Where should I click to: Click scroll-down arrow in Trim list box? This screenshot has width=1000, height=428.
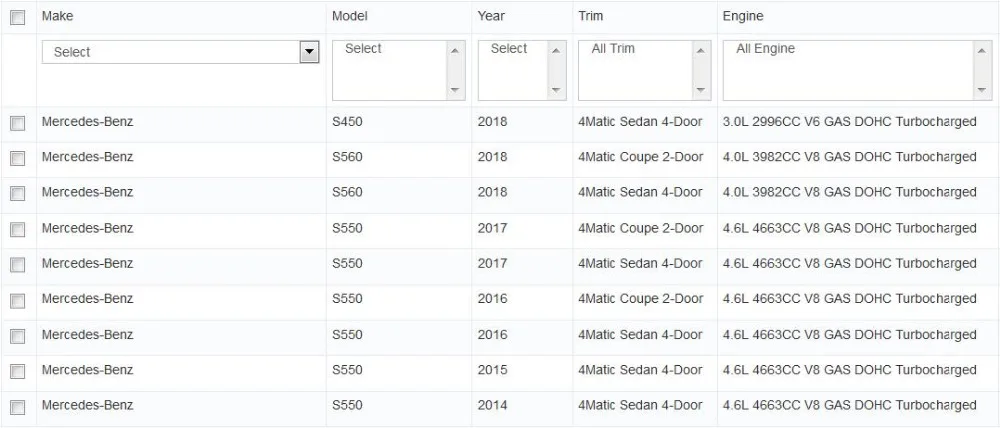click(x=702, y=90)
